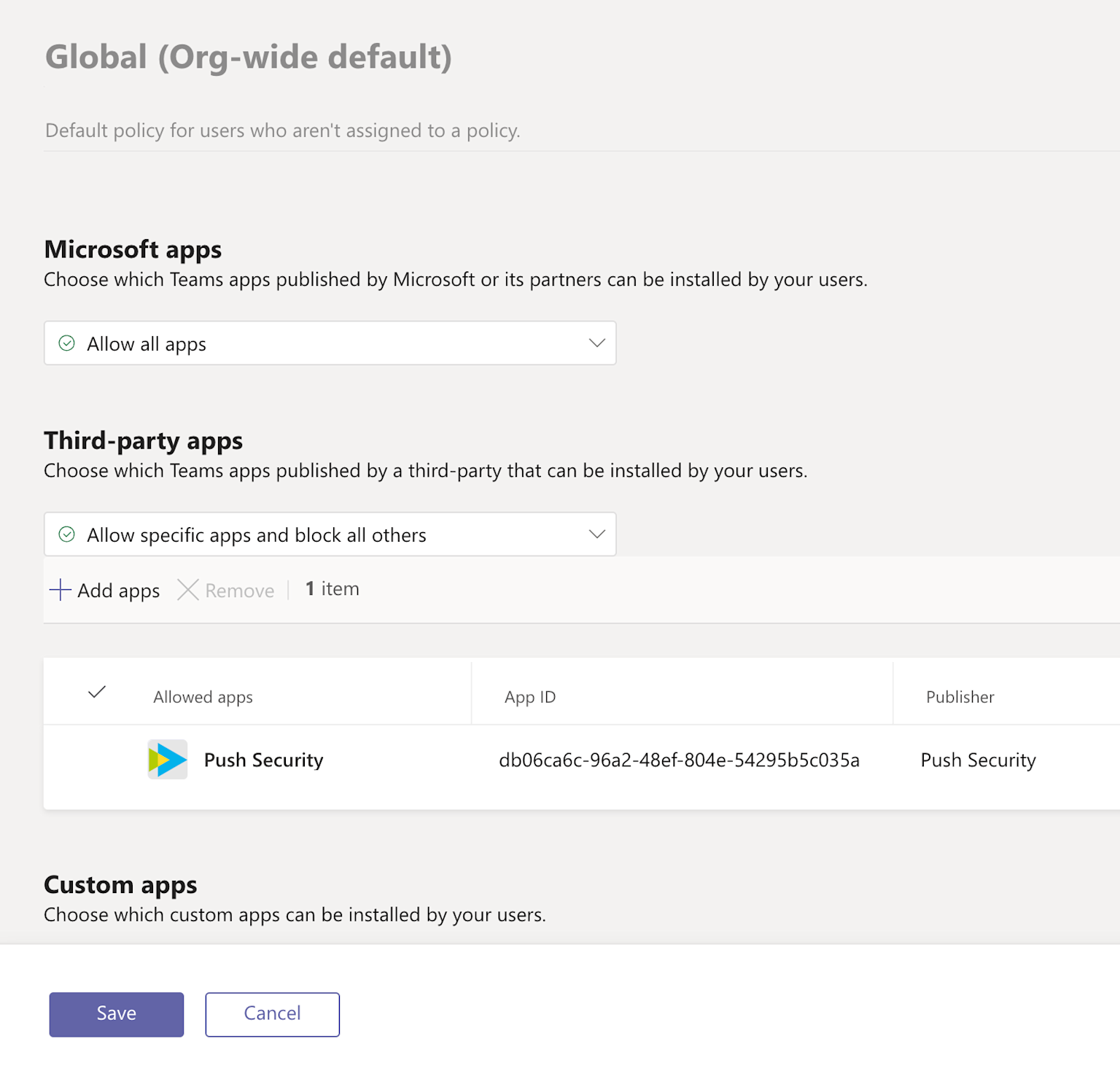Click the Push Security app logo icon

pos(168,760)
